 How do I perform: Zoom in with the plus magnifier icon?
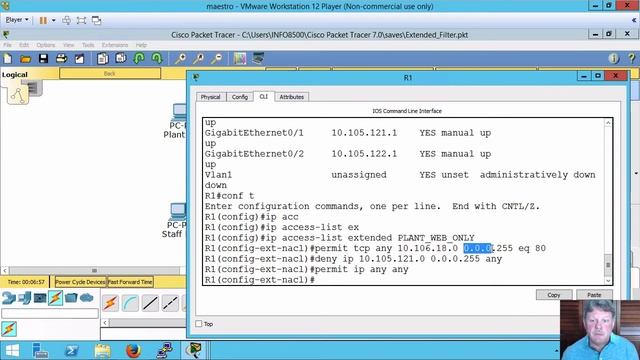(x=180, y=59)
